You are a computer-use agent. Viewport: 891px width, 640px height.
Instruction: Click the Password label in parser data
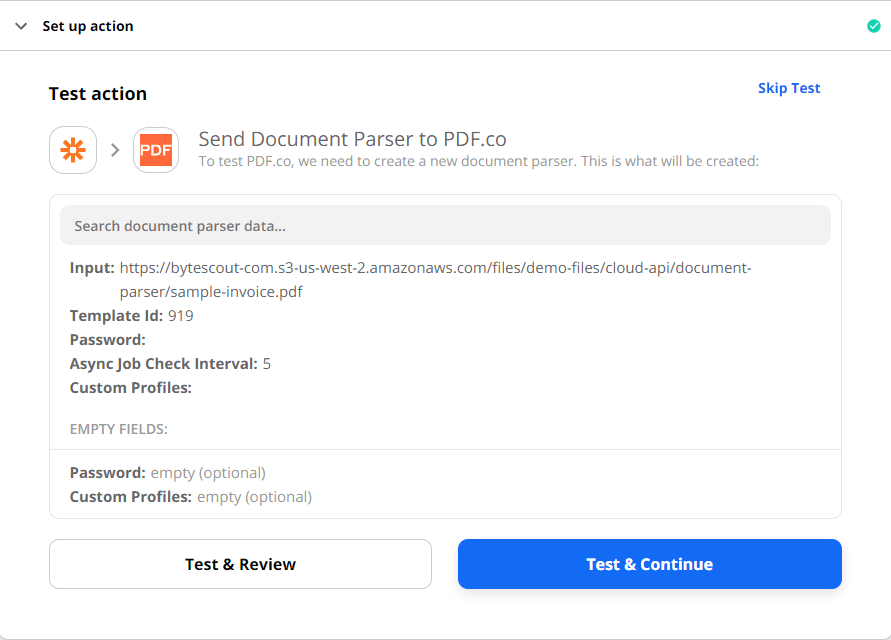tap(103, 339)
